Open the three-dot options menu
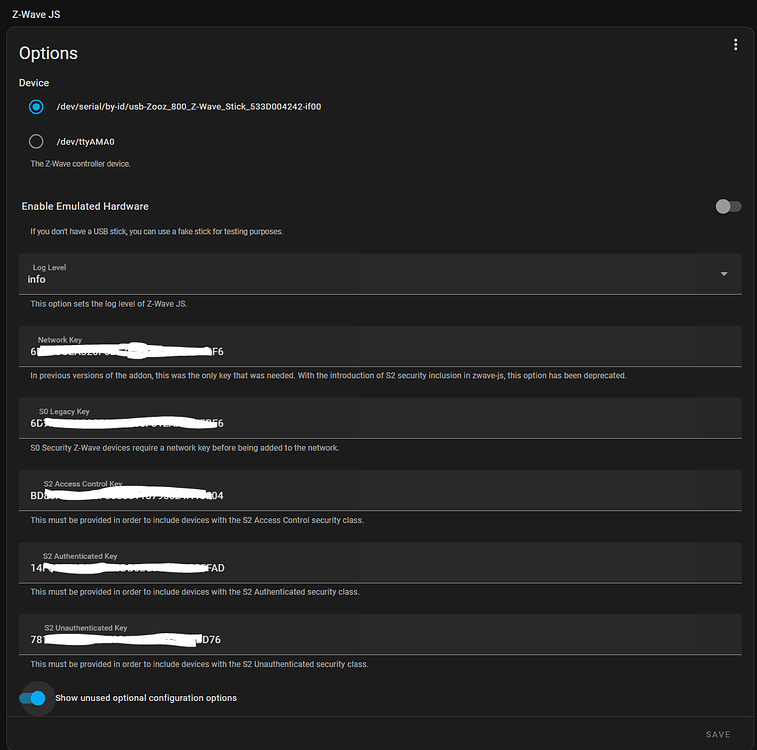 click(735, 45)
